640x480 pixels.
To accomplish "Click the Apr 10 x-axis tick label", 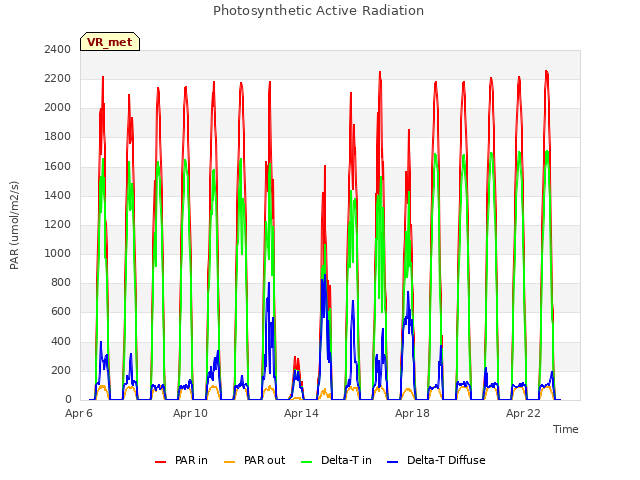I will coord(190,413).
